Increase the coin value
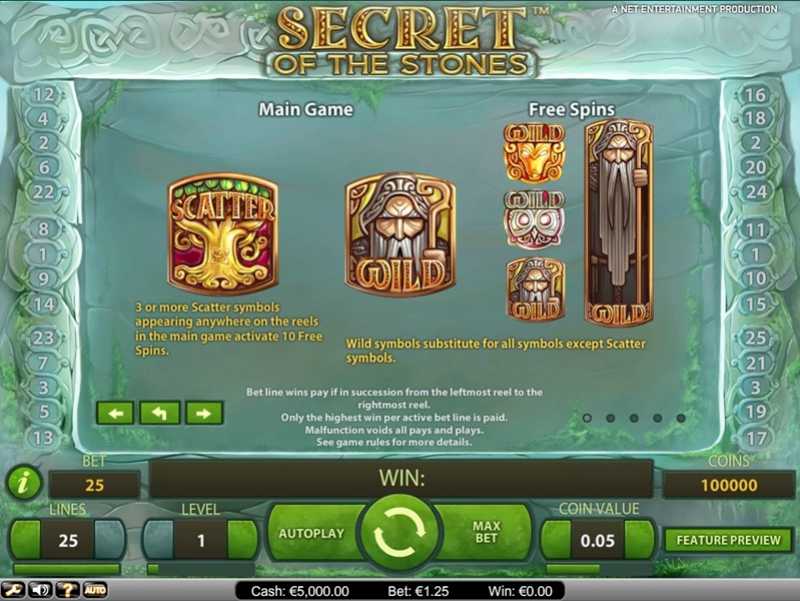 pyautogui.click(x=640, y=540)
